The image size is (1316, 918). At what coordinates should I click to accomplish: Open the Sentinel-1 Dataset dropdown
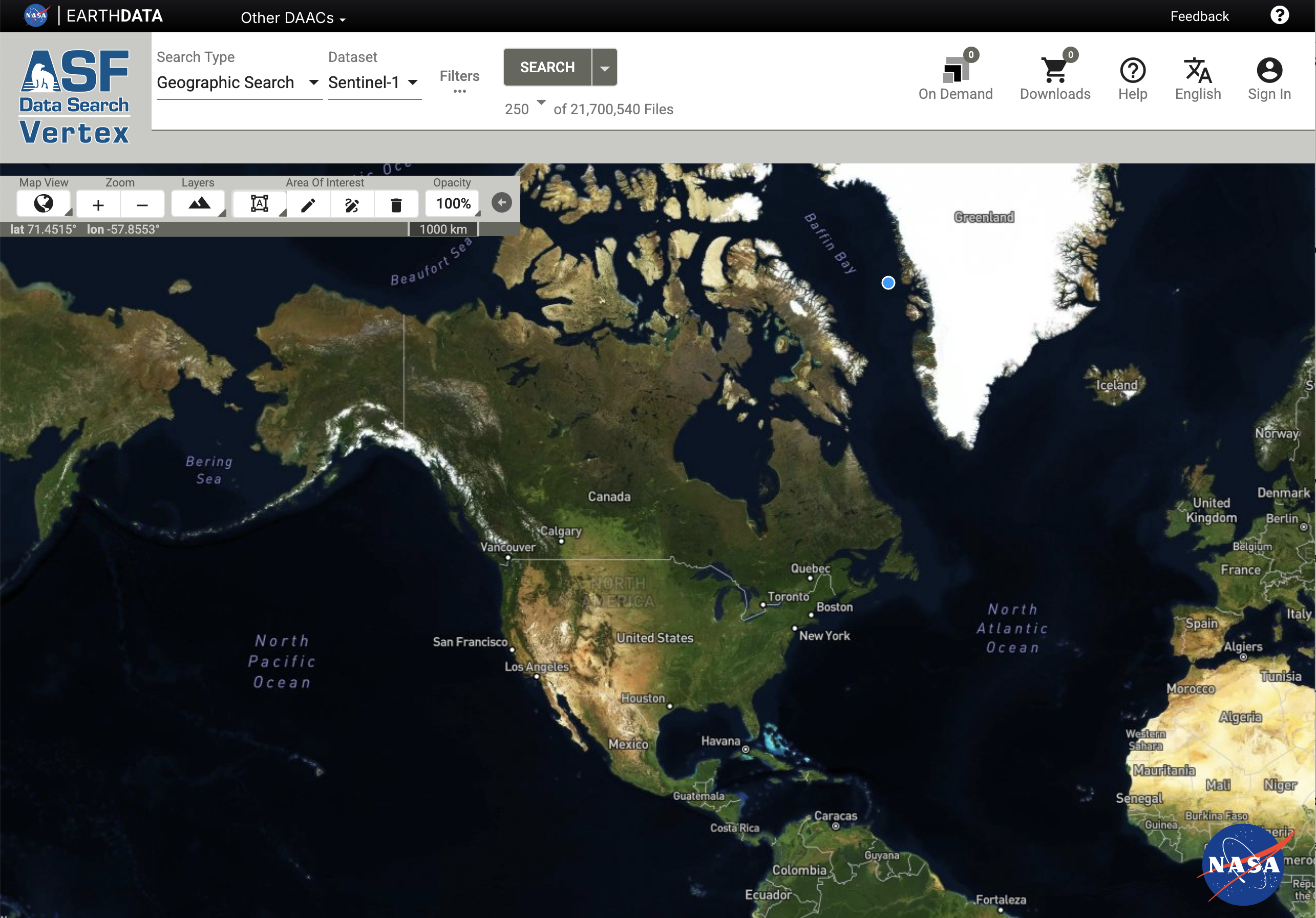[x=373, y=82]
